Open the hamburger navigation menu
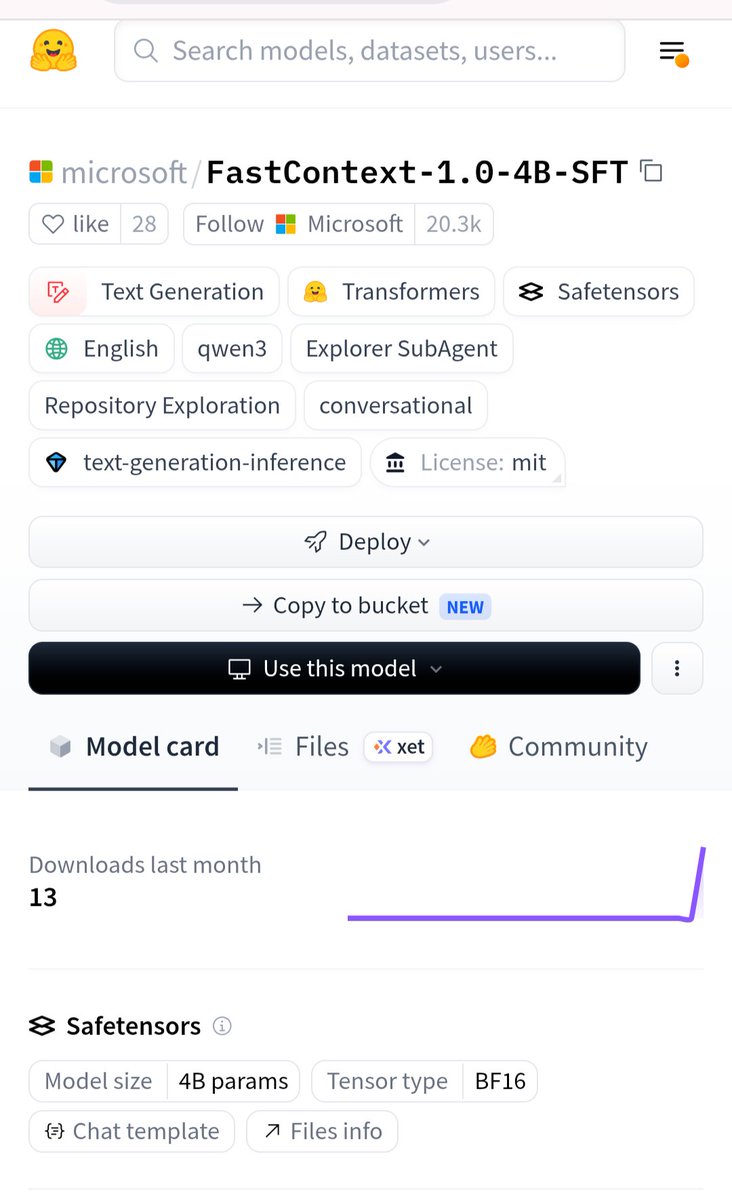 (674, 52)
